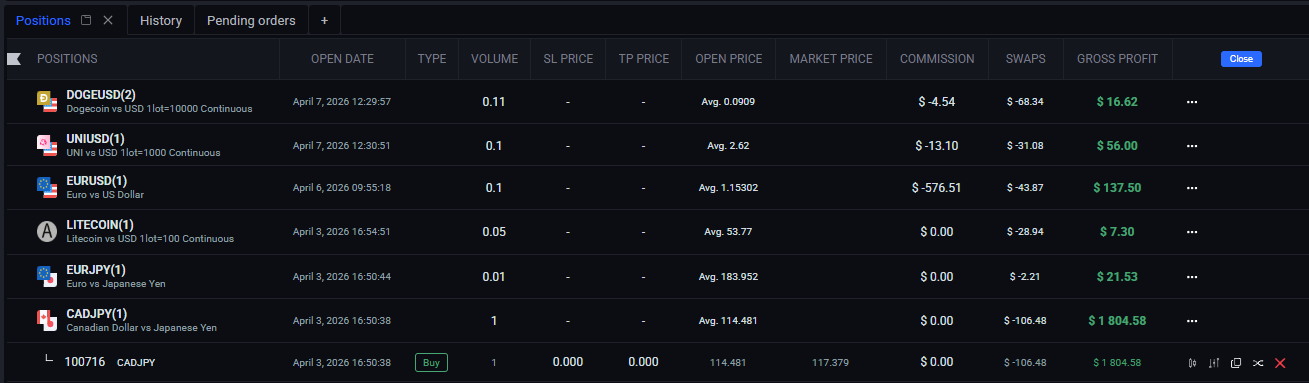The image size is (1309, 383).
Task: Open the three-dot menu for DOGEUSD
Action: 1192,102
